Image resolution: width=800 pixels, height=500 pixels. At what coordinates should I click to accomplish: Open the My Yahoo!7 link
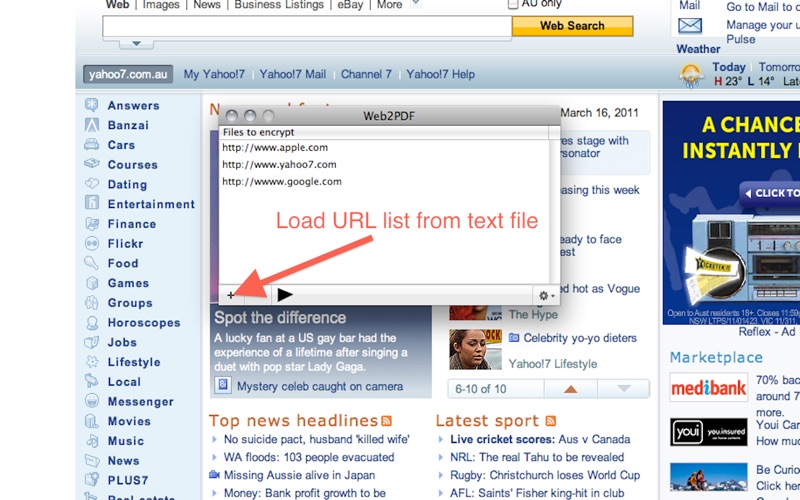point(214,74)
